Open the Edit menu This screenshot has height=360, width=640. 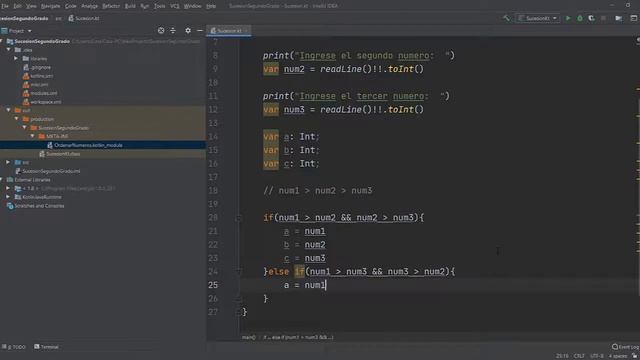[18, 6]
